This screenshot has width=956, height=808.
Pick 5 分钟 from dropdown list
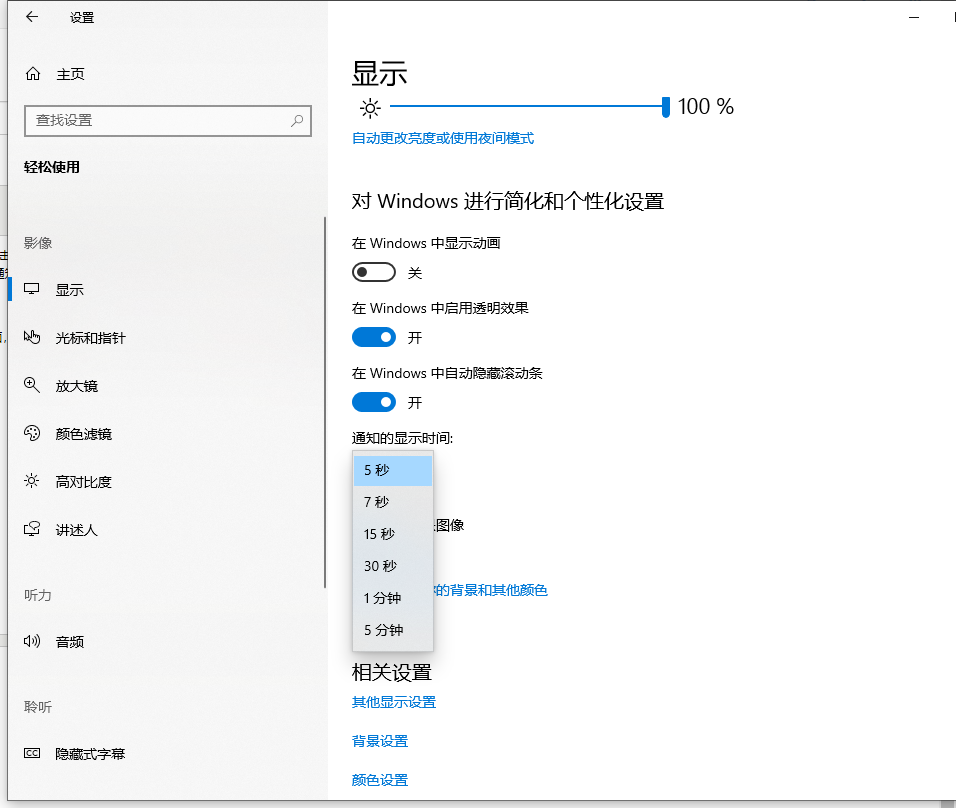[393, 630]
